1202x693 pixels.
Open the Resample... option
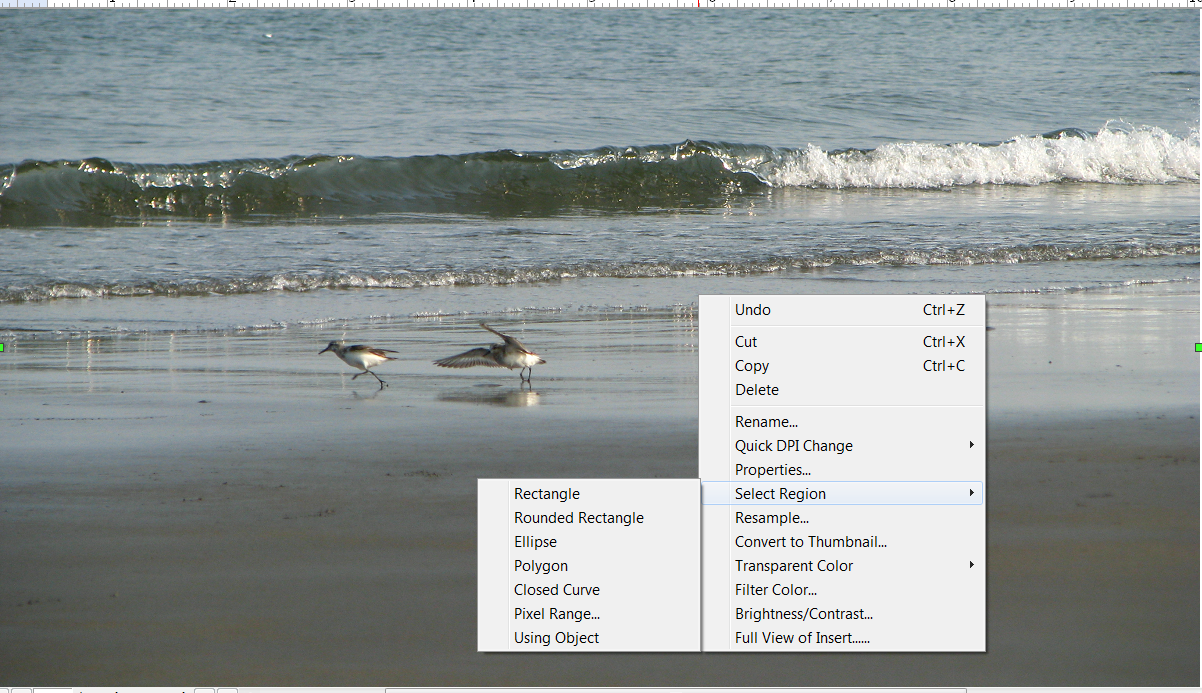842,518
